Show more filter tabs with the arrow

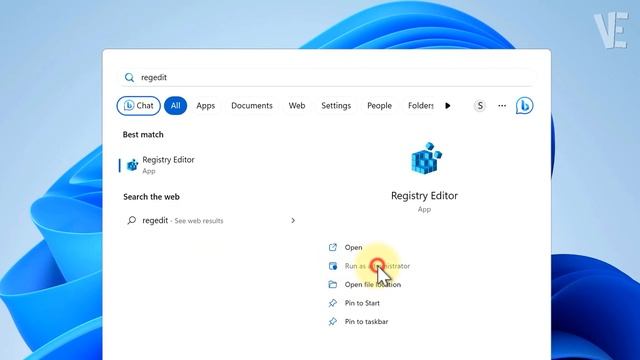(448, 106)
